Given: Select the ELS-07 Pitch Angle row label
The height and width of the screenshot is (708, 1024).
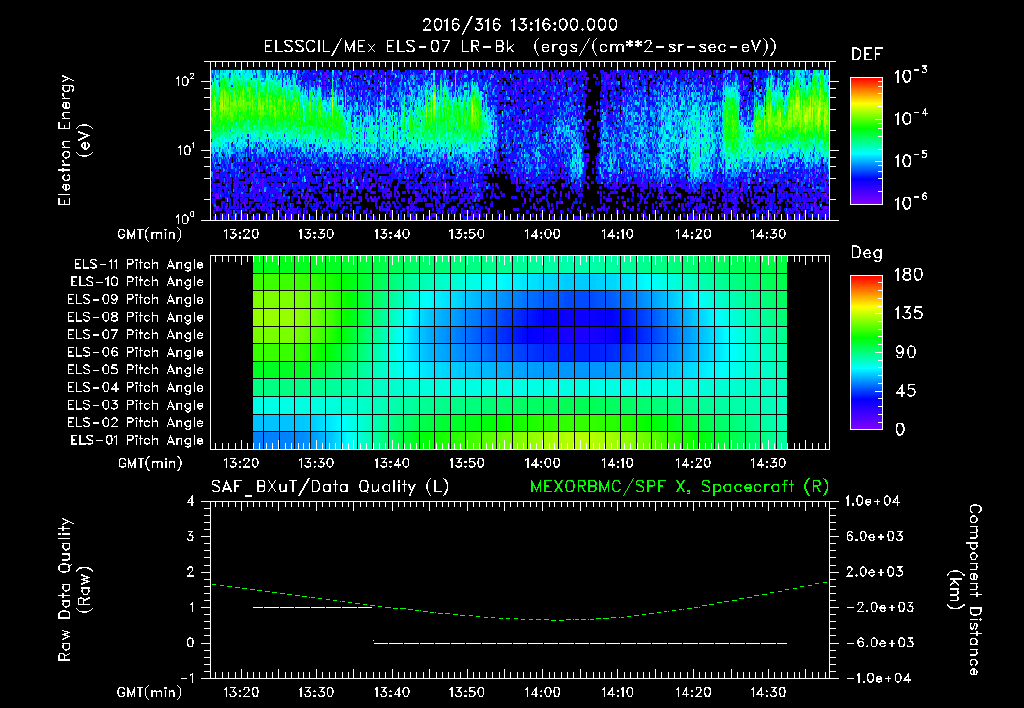Looking at the screenshot, I should [x=135, y=334].
